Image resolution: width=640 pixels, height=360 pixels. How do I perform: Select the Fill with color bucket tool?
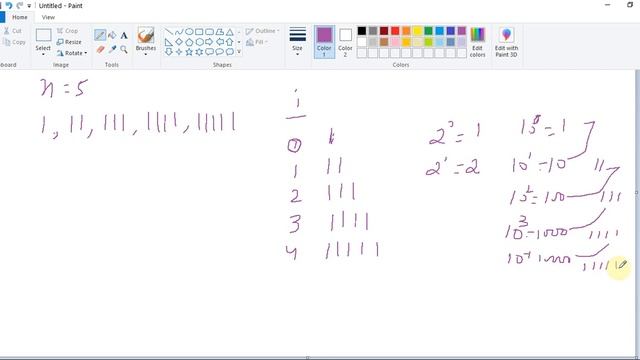112,35
